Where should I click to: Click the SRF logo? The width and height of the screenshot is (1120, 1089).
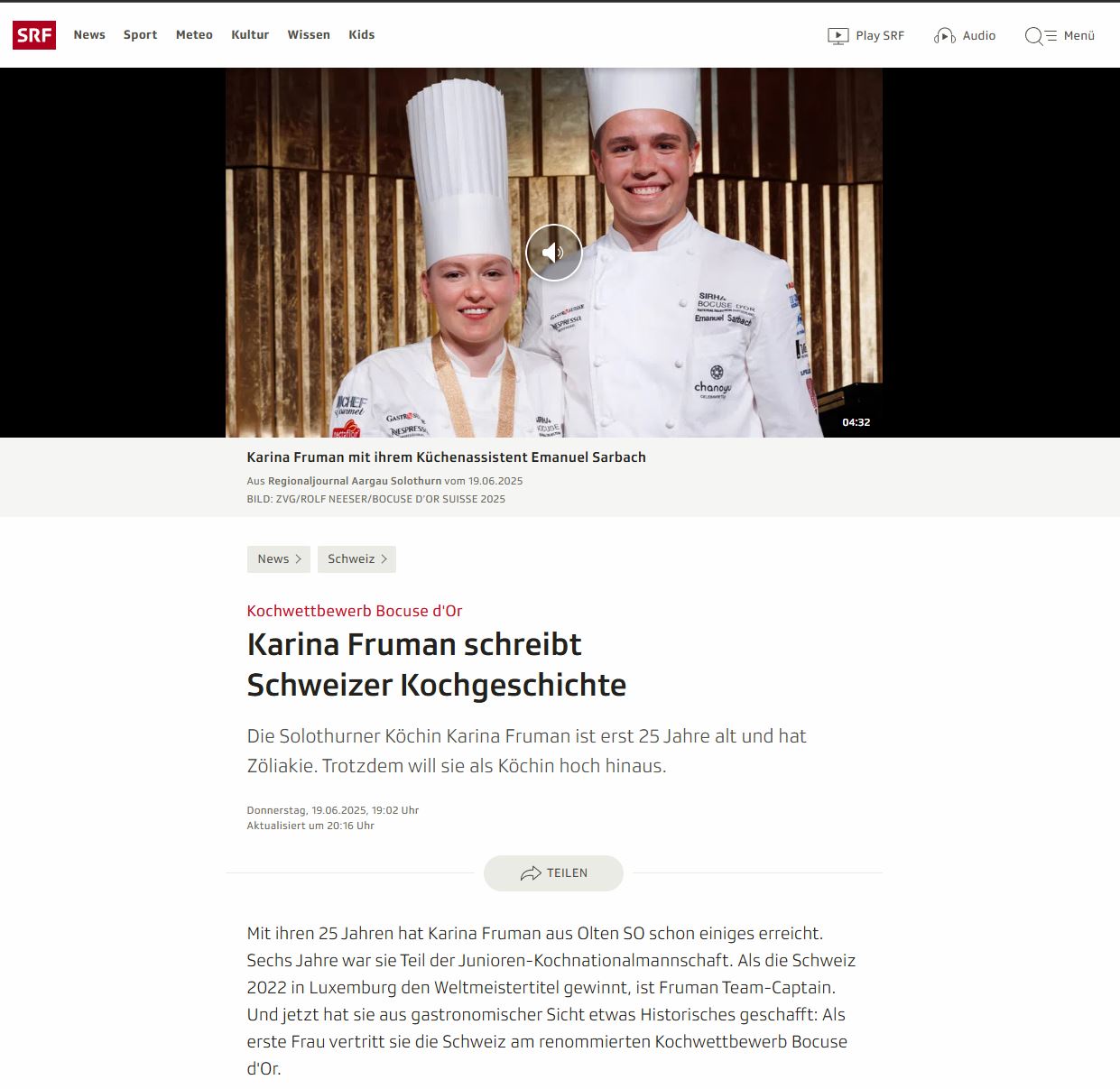34,35
